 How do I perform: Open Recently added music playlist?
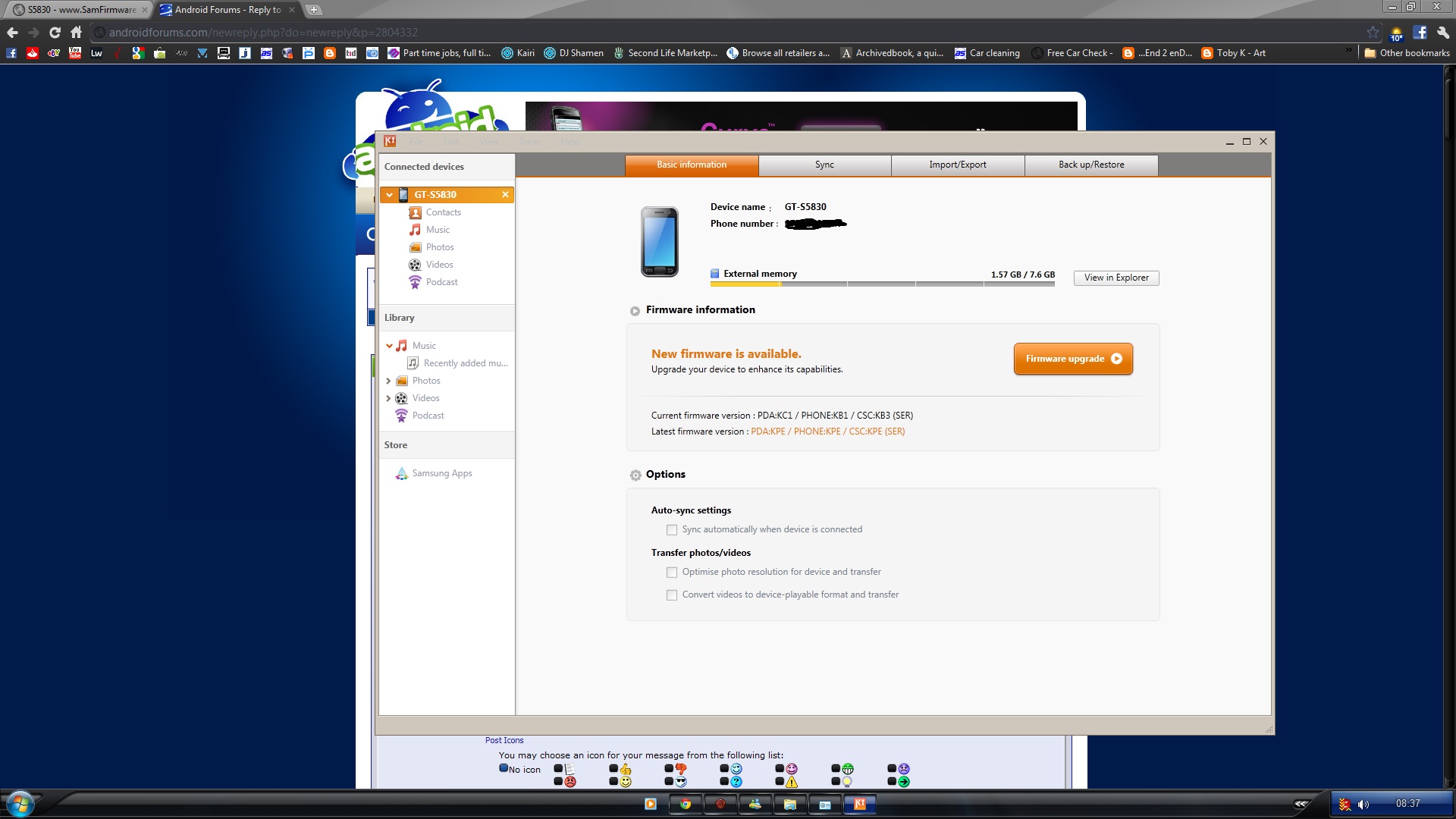pos(464,363)
